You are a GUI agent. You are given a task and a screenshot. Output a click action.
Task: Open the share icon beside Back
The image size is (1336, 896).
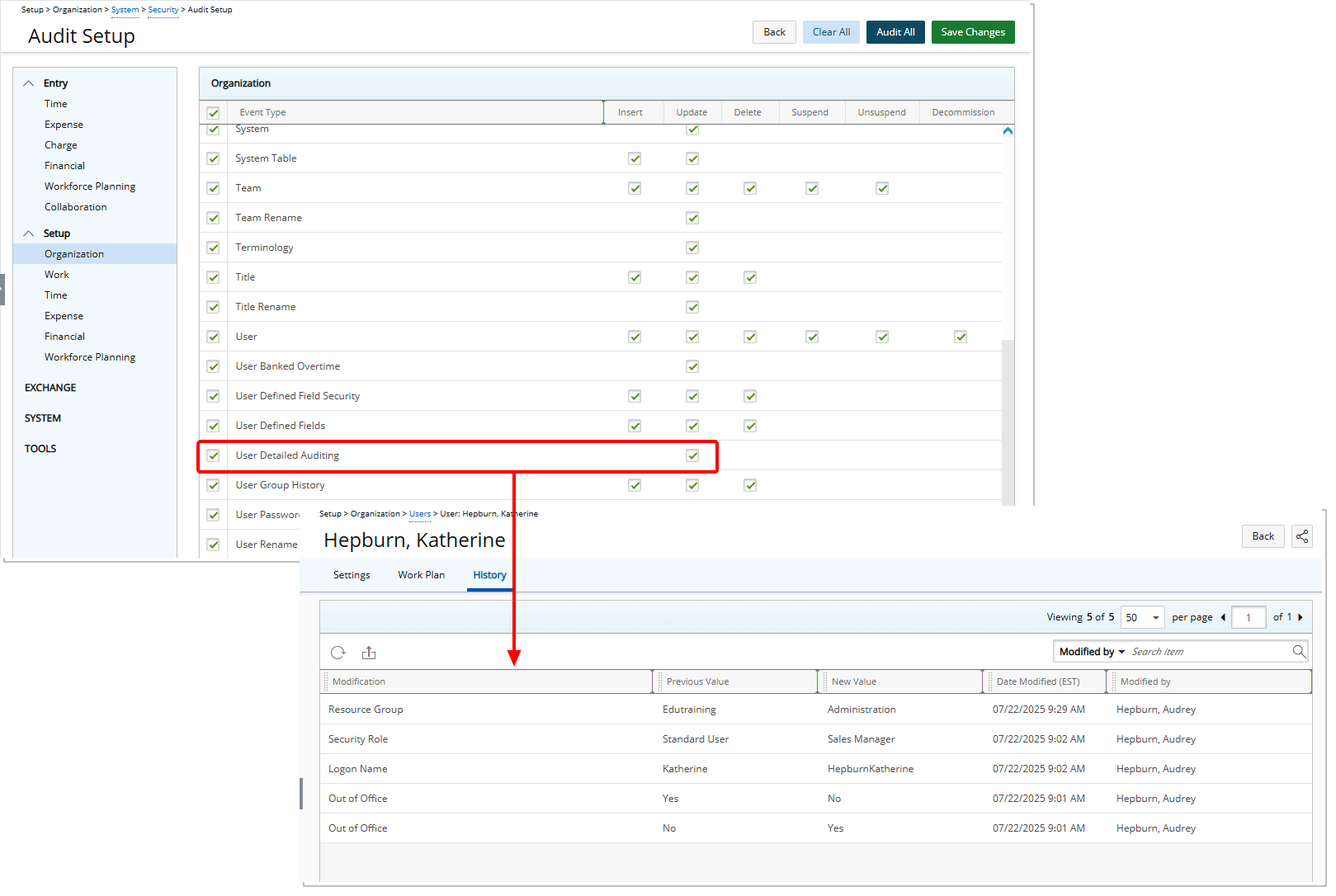point(1302,536)
